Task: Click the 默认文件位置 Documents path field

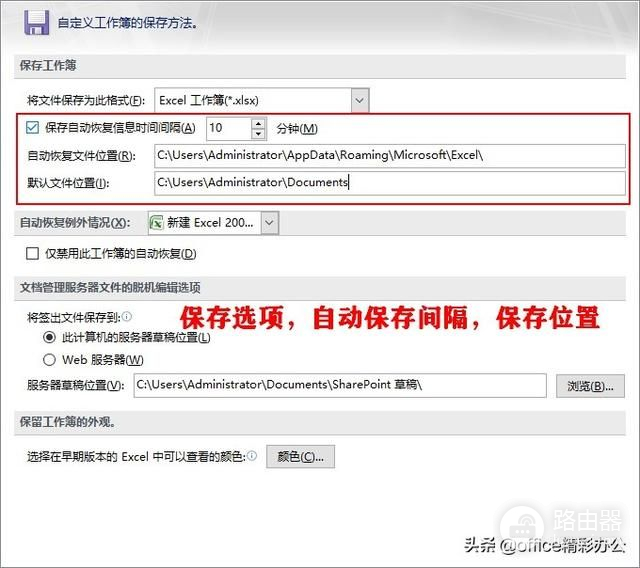Action: click(390, 182)
